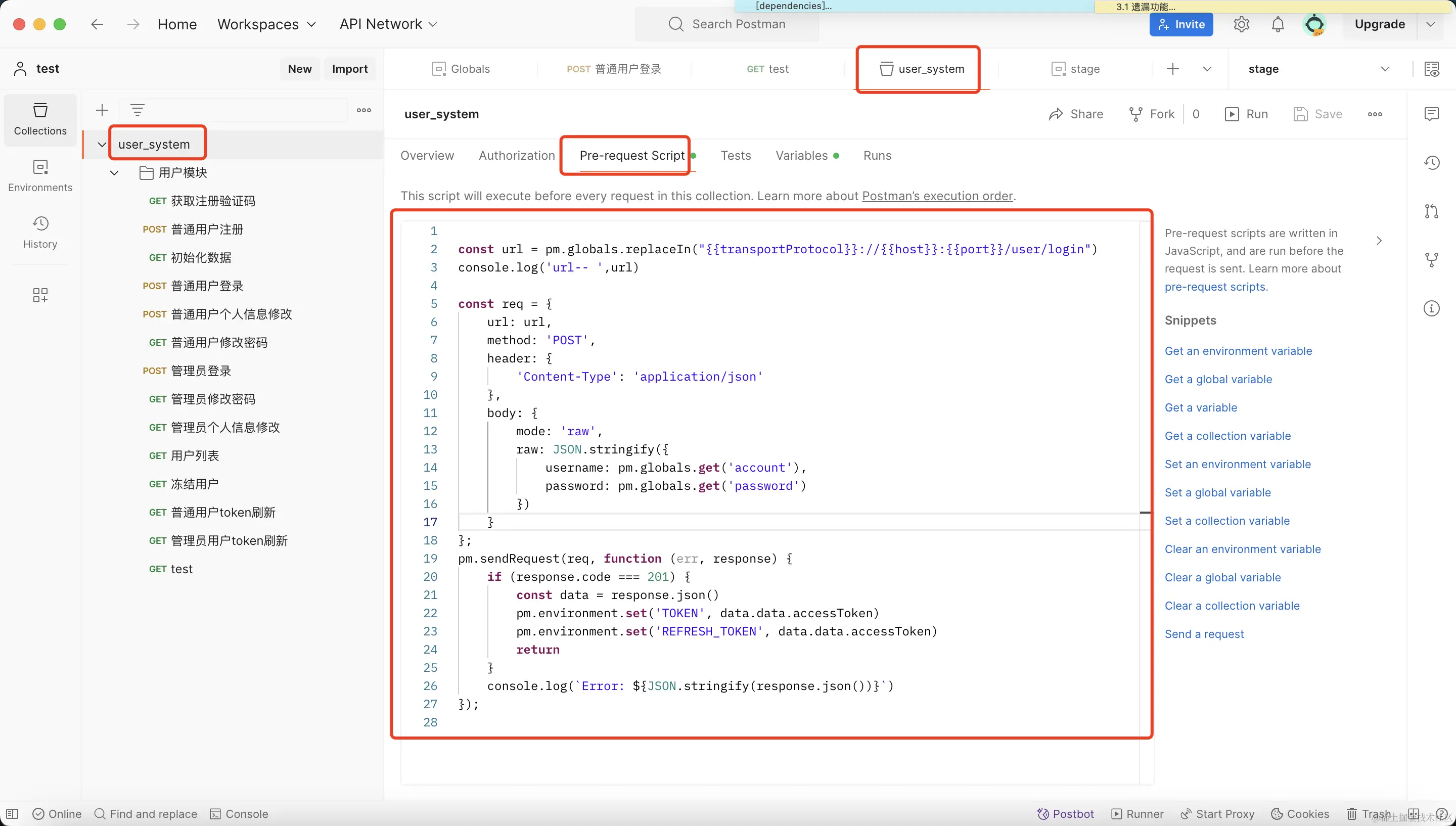This screenshot has height=826, width=1456.
Task: Open the Trash from the status bar
Action: click(1368, 813)
